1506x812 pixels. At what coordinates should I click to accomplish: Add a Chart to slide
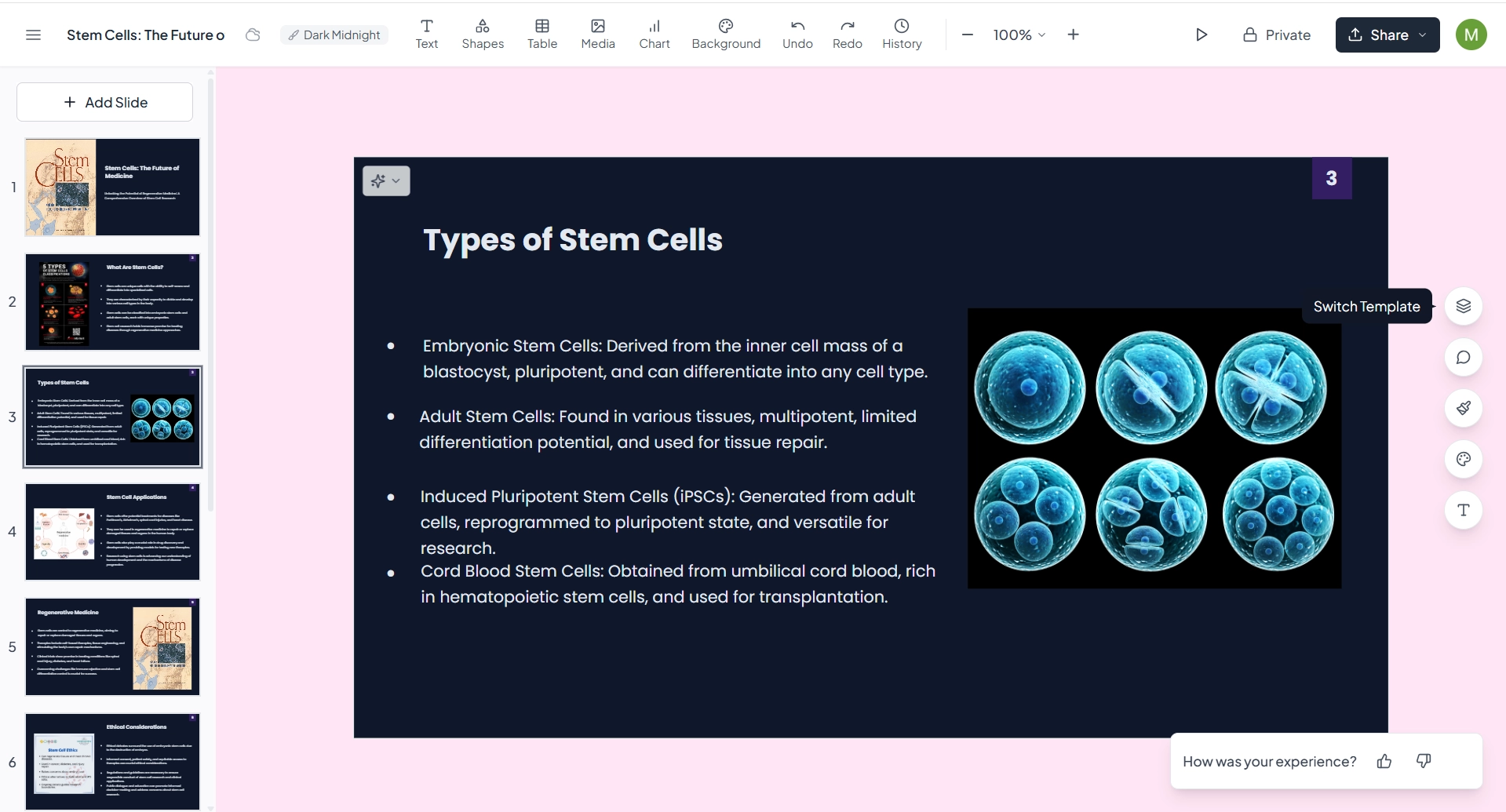[x=654, y=35]
